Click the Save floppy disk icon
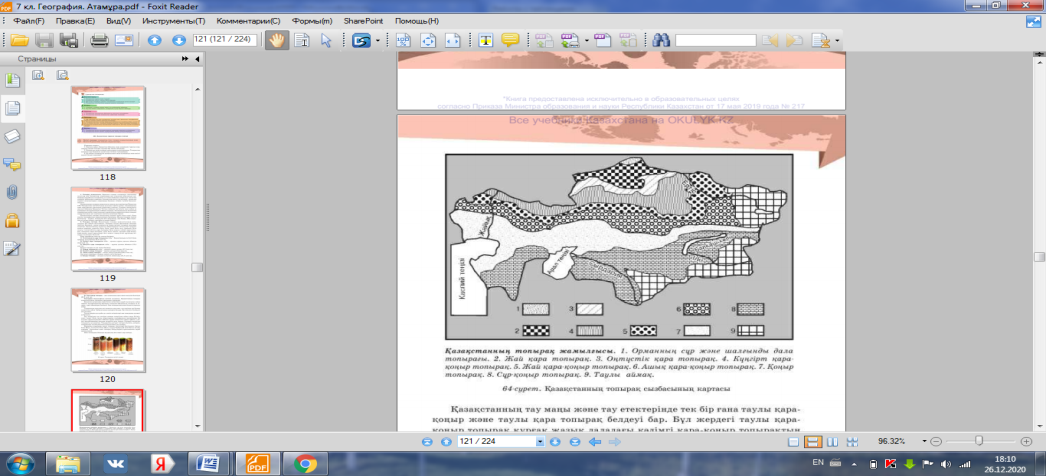This screenshot has width=1046, height=476. coord(44,40)
